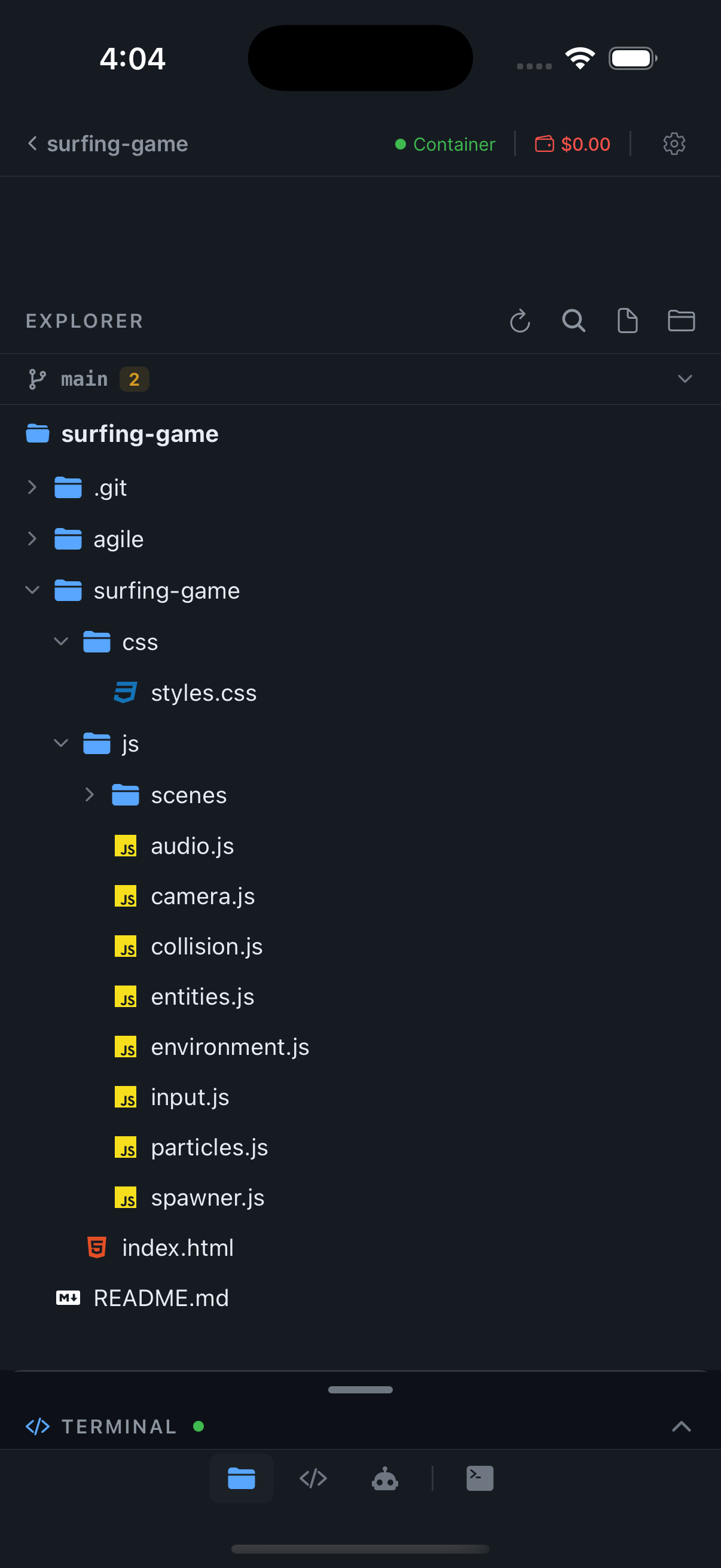Collapse the js folder
Screen dimensions: 721x1568
(60, 743)
